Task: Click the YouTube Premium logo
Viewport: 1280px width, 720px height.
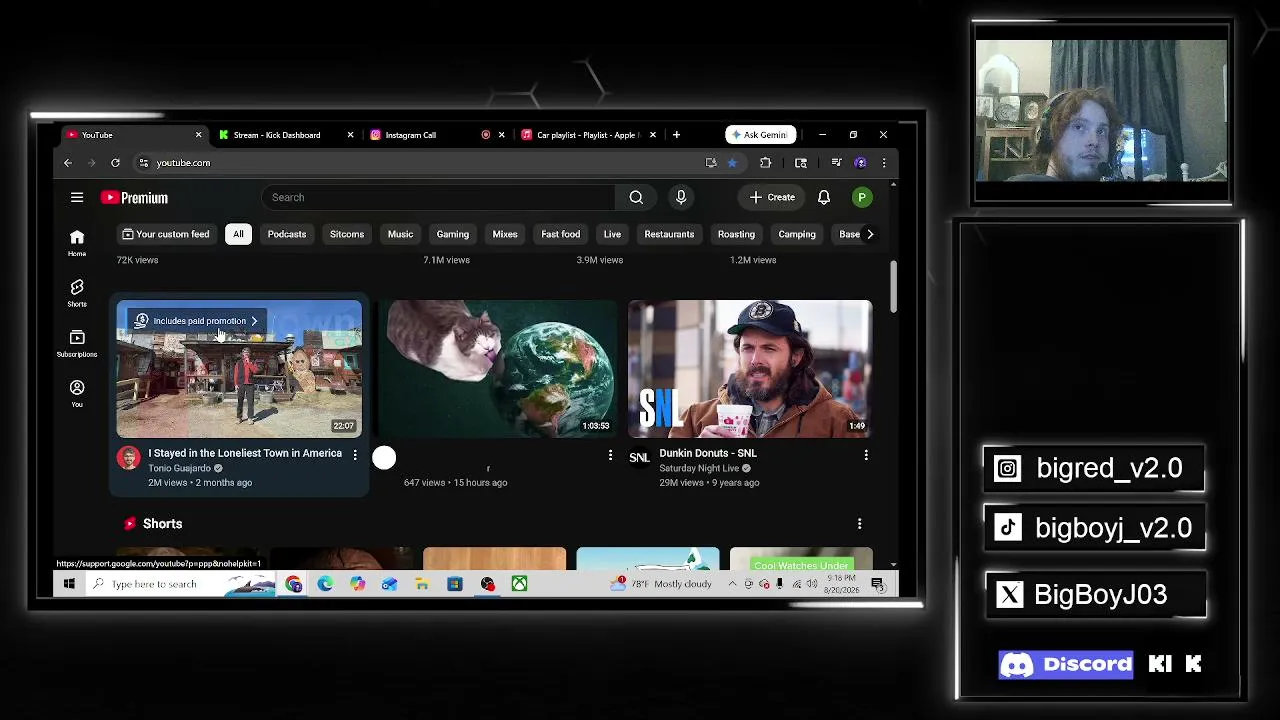Action: 134,198
